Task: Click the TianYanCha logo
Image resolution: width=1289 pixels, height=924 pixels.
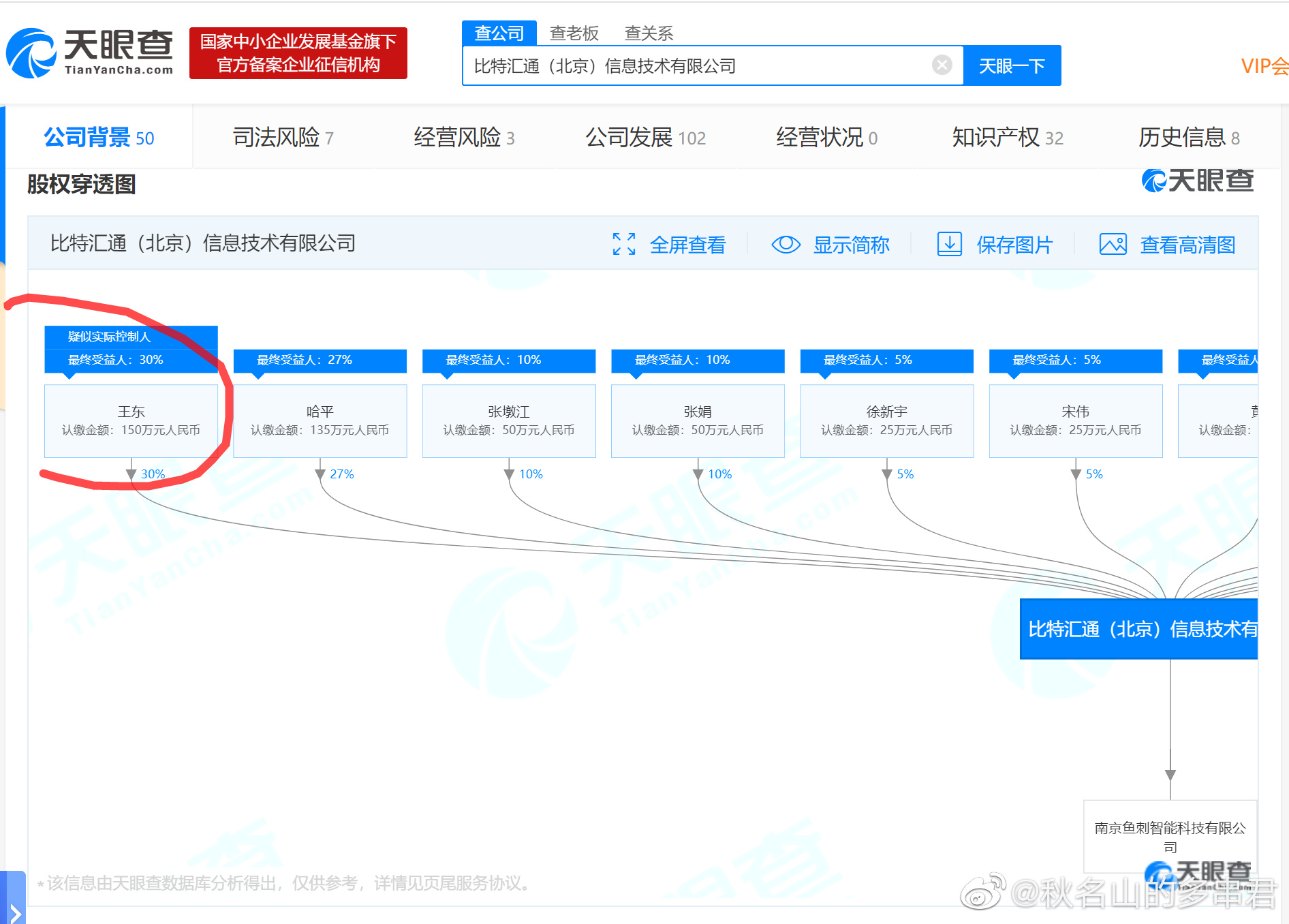Action: 90,53
